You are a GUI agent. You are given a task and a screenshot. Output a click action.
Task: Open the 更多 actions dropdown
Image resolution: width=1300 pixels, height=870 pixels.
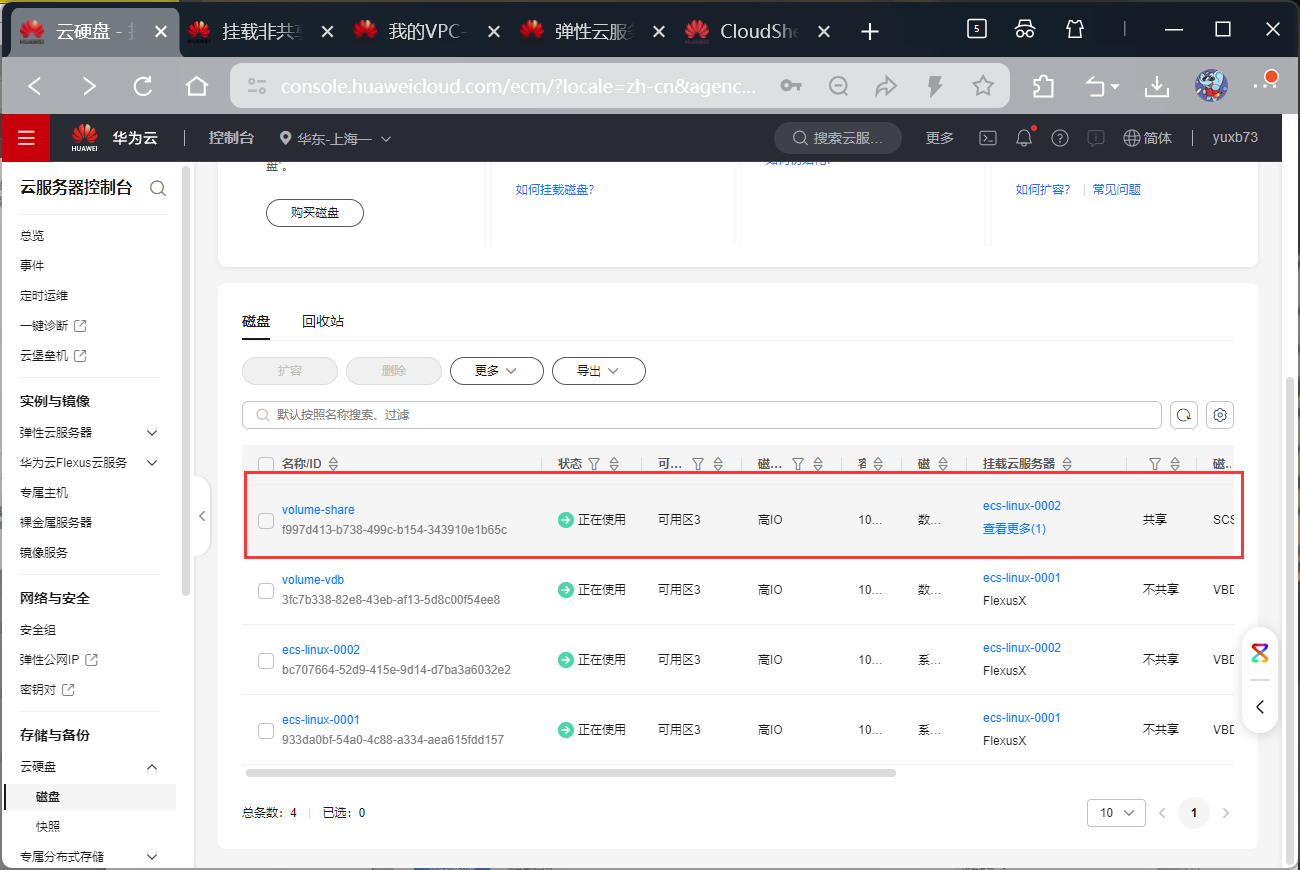tap(497, 370)
